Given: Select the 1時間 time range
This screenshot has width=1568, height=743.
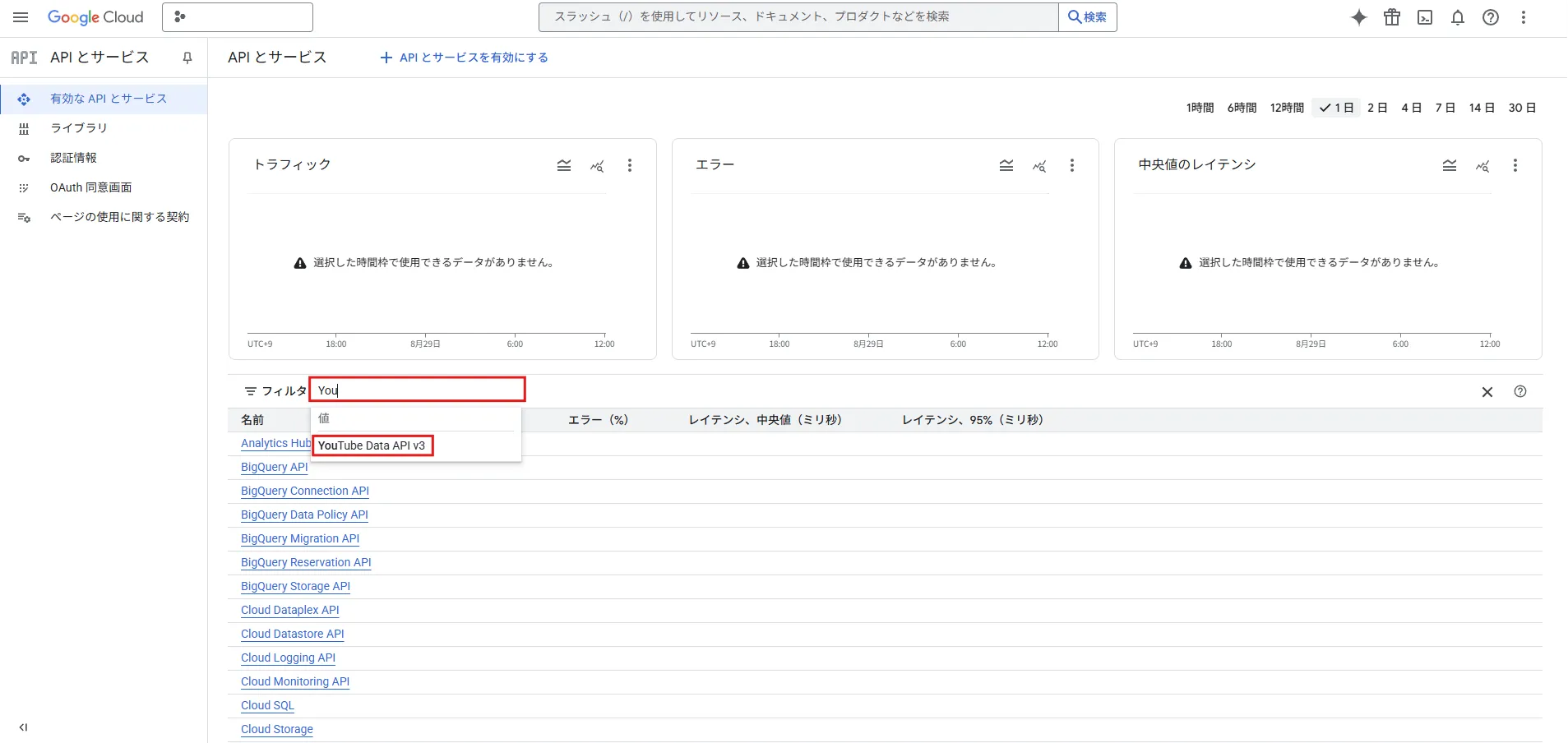Looking at the screenshot, I should click(1200, 108).
